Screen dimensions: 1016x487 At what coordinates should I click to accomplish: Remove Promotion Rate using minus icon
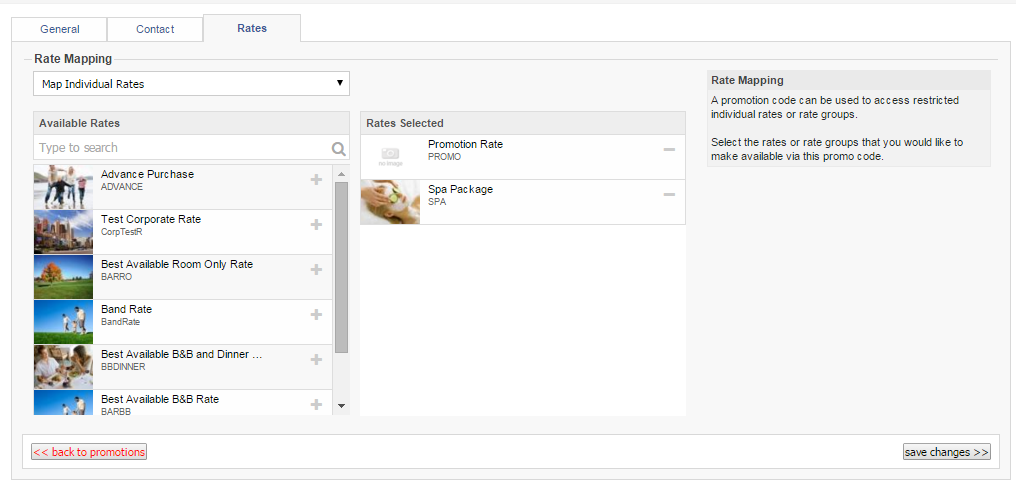pos(669,150)
